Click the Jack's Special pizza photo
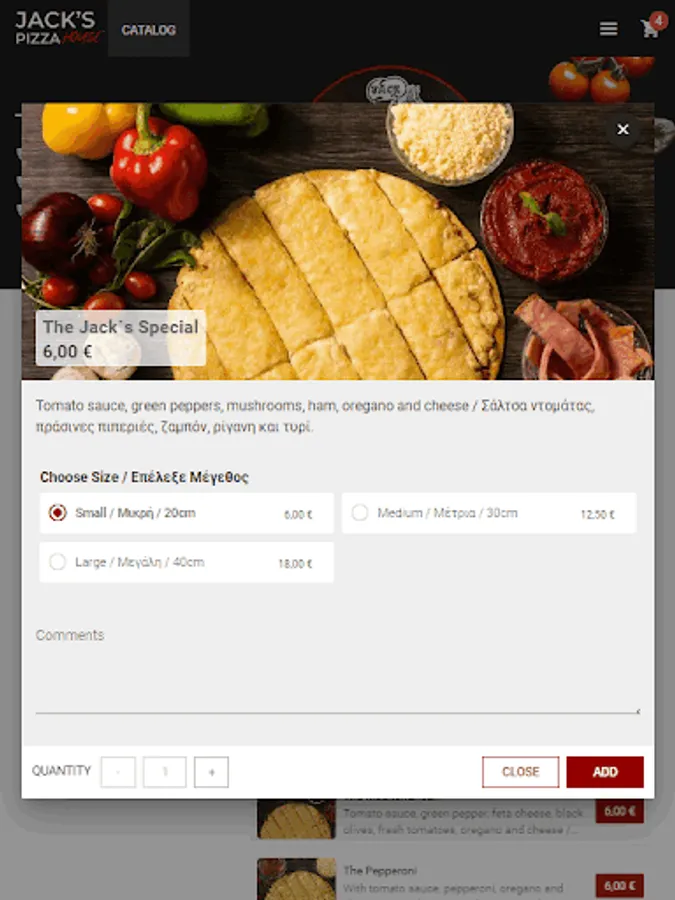The width and height of the screenshot is (675, 900). [x=338, y=242]
